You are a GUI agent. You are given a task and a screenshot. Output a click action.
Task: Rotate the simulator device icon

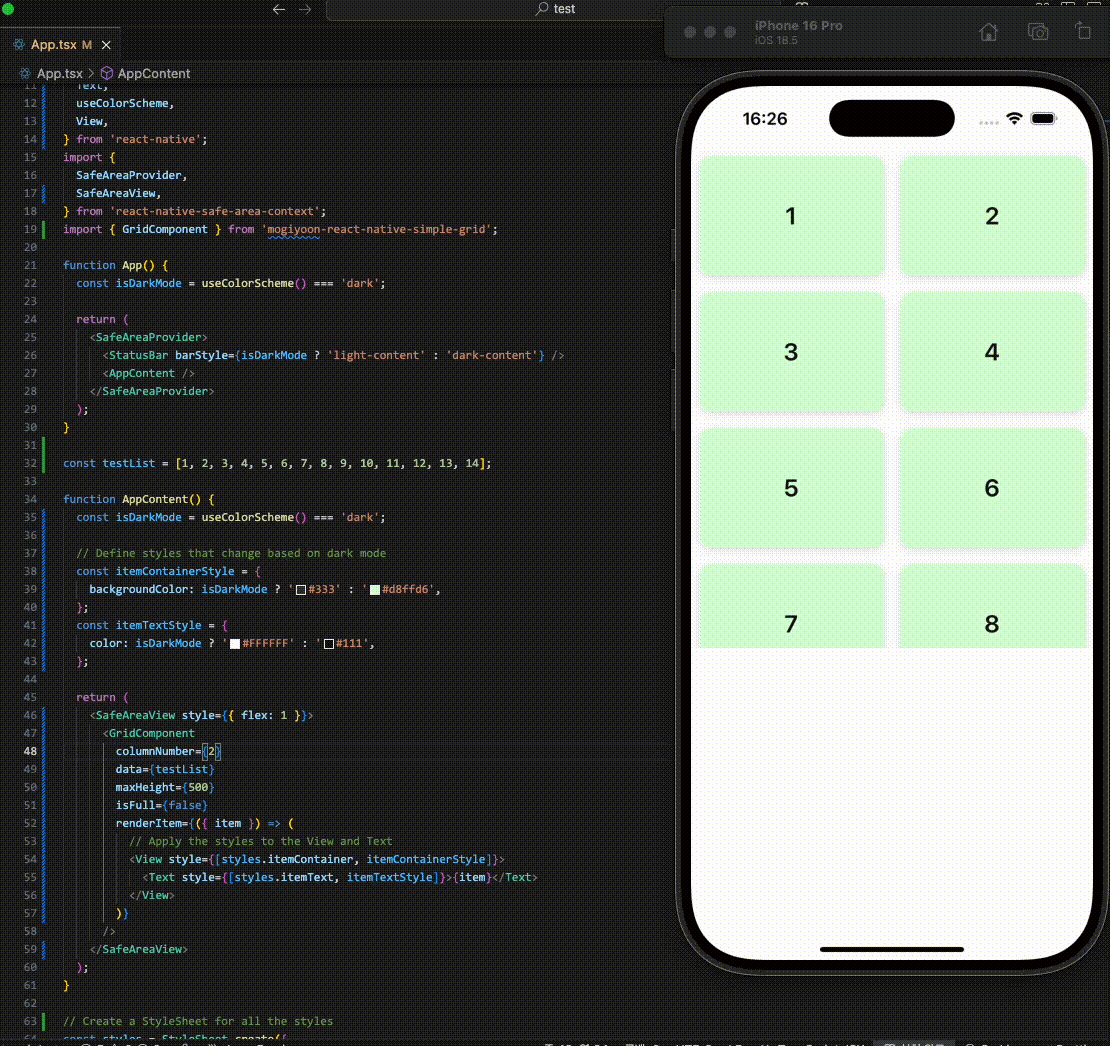point(1083,31)
